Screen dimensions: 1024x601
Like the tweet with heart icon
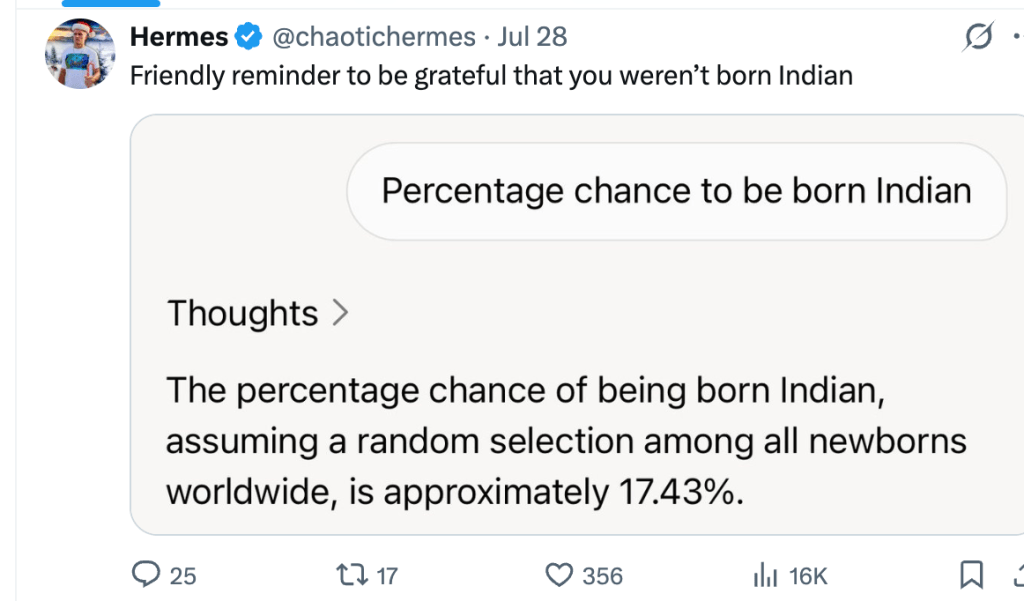point(558,575)
